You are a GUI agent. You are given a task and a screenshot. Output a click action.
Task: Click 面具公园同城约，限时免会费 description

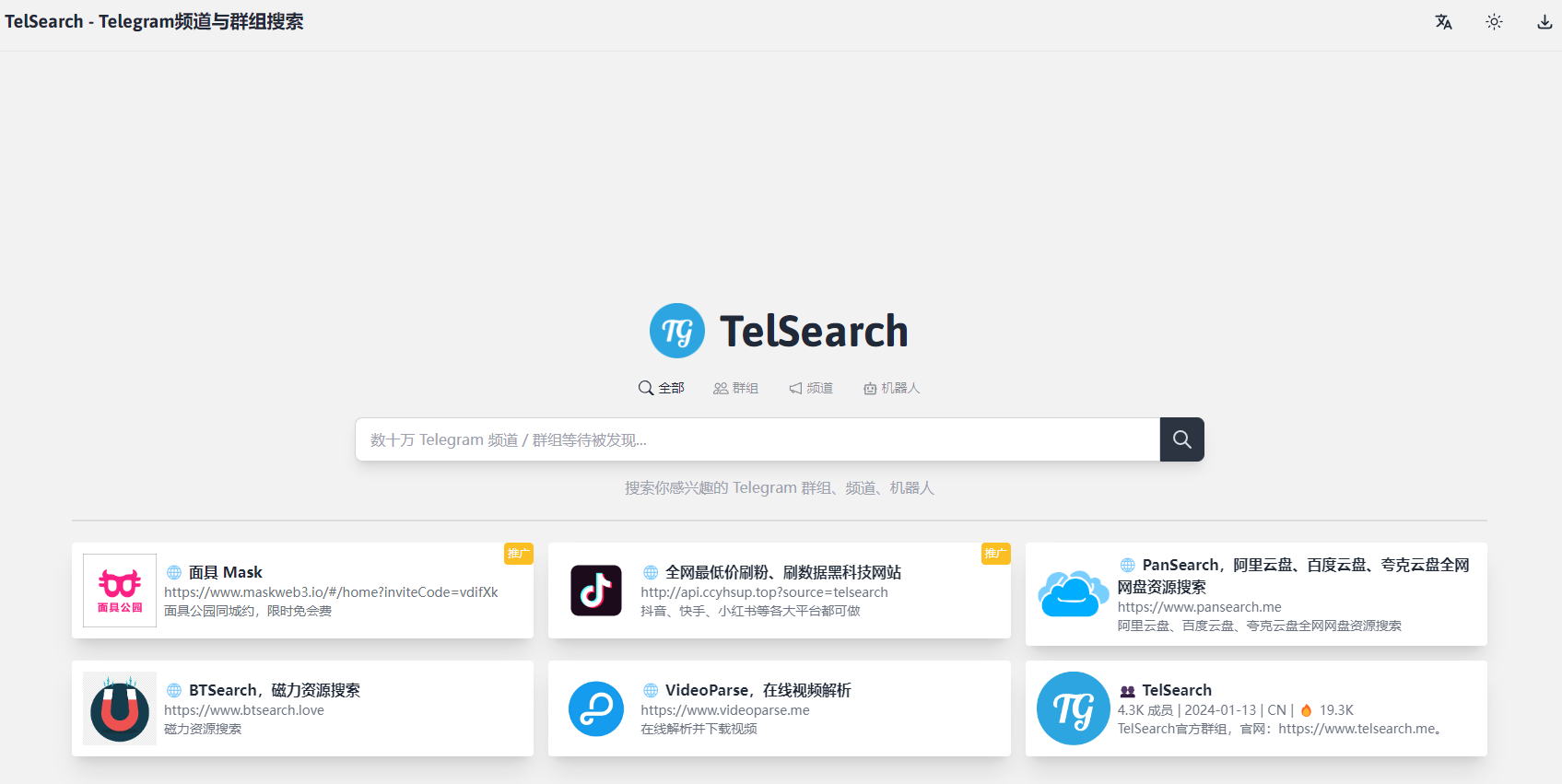pyautogui.click(x=248, y=611)
